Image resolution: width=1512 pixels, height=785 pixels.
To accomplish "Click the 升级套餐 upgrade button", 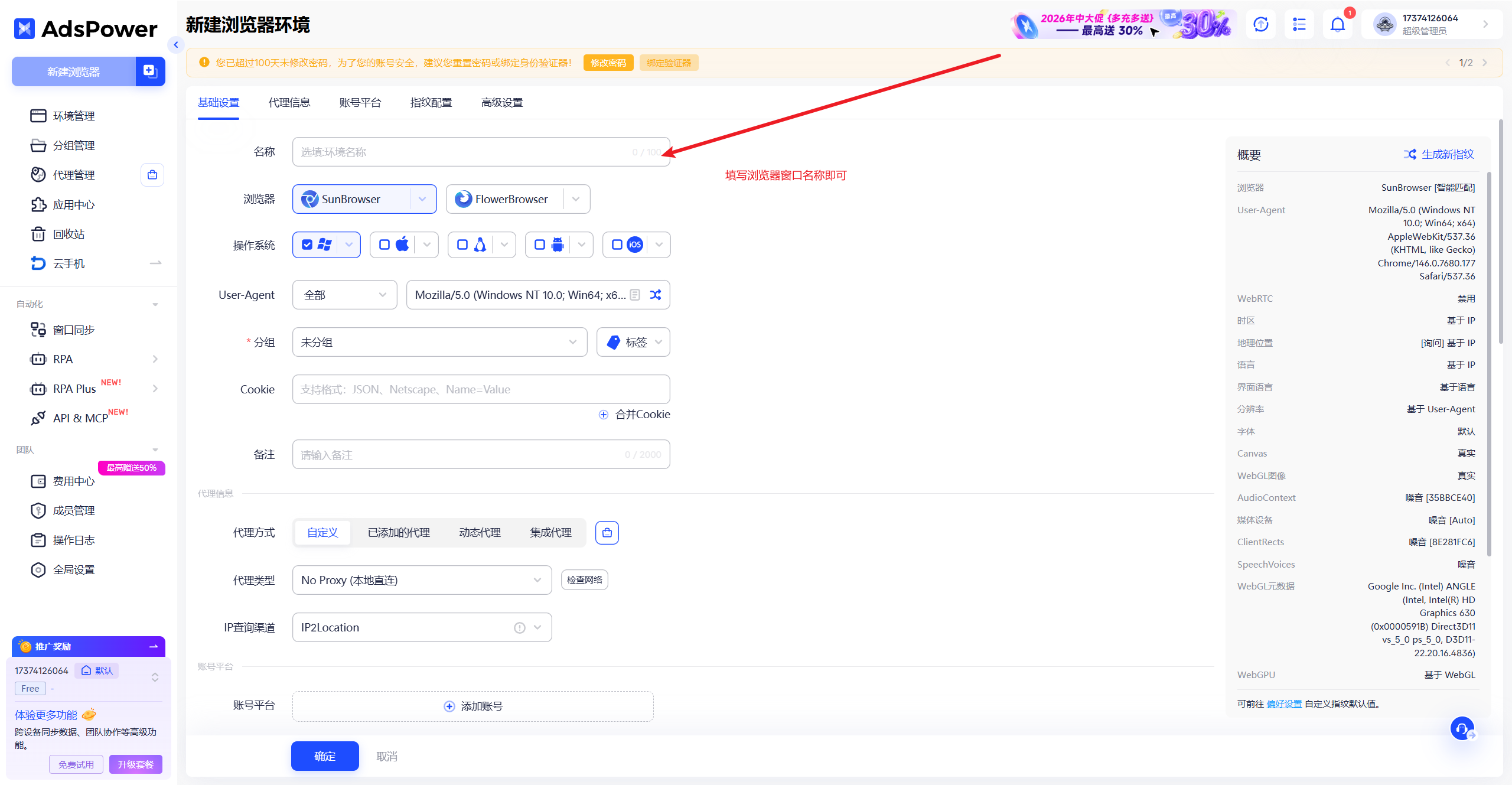I will tap(136, 764).
